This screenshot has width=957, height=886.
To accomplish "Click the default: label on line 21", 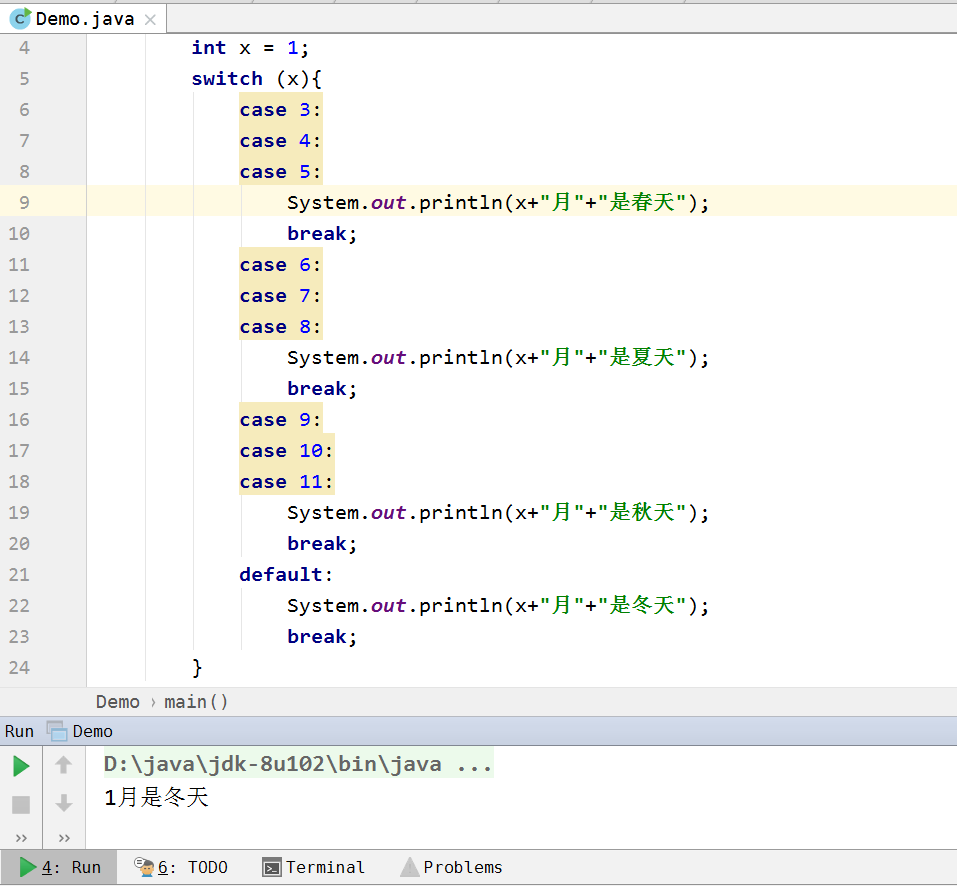I will point(286,575).
